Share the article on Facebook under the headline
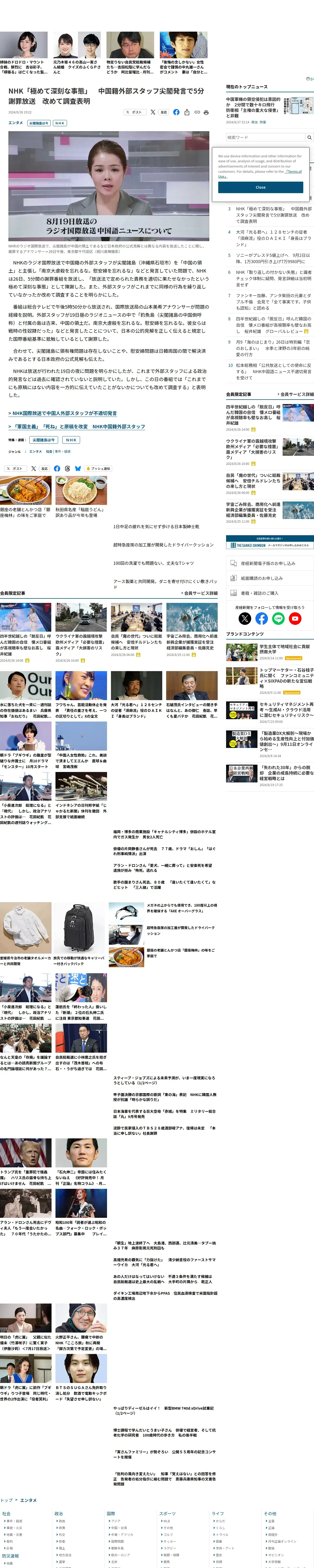Viewport: 314px width, 1568px height. point(176,112)
